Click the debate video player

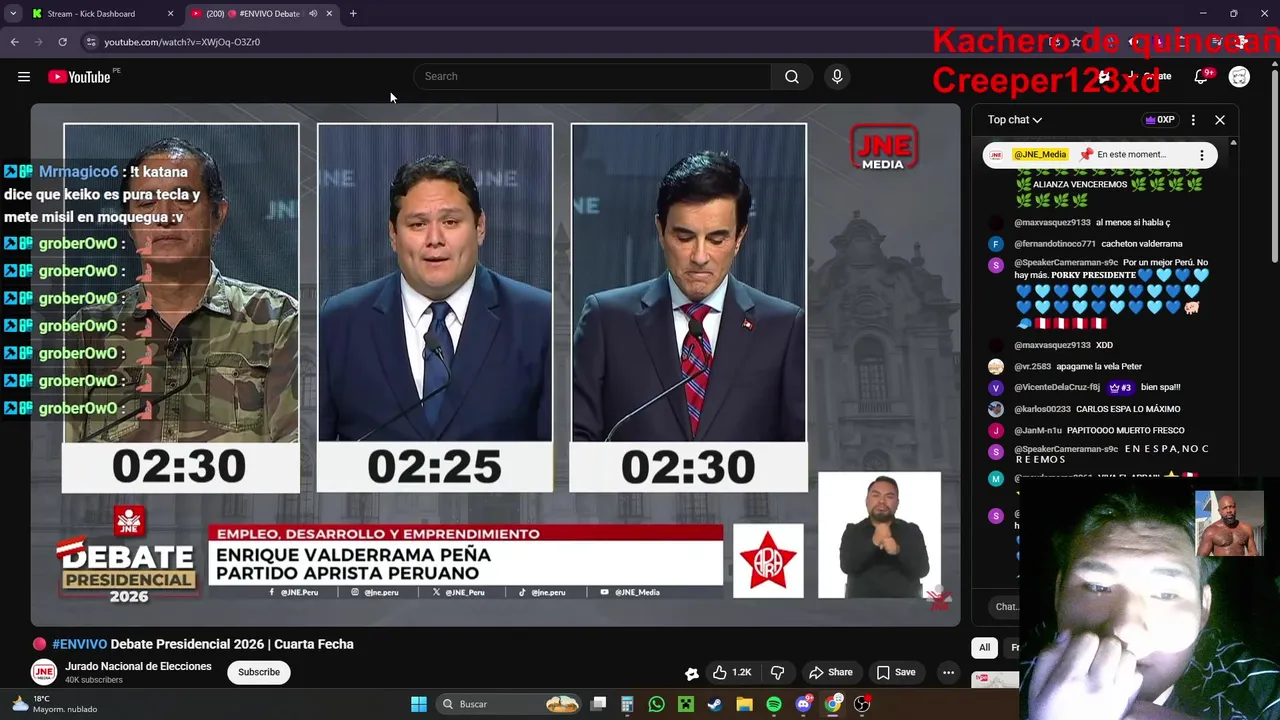click(495, 364)
